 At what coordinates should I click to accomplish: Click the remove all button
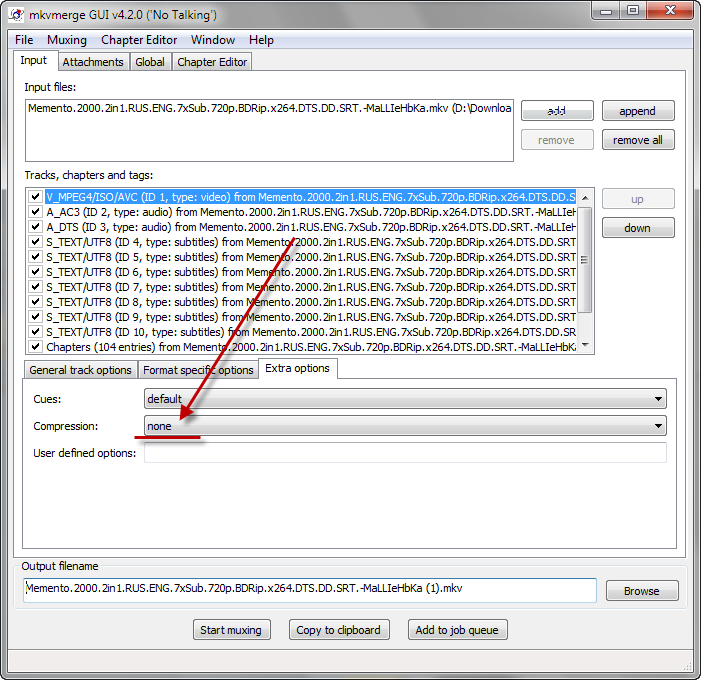(637, 140)
